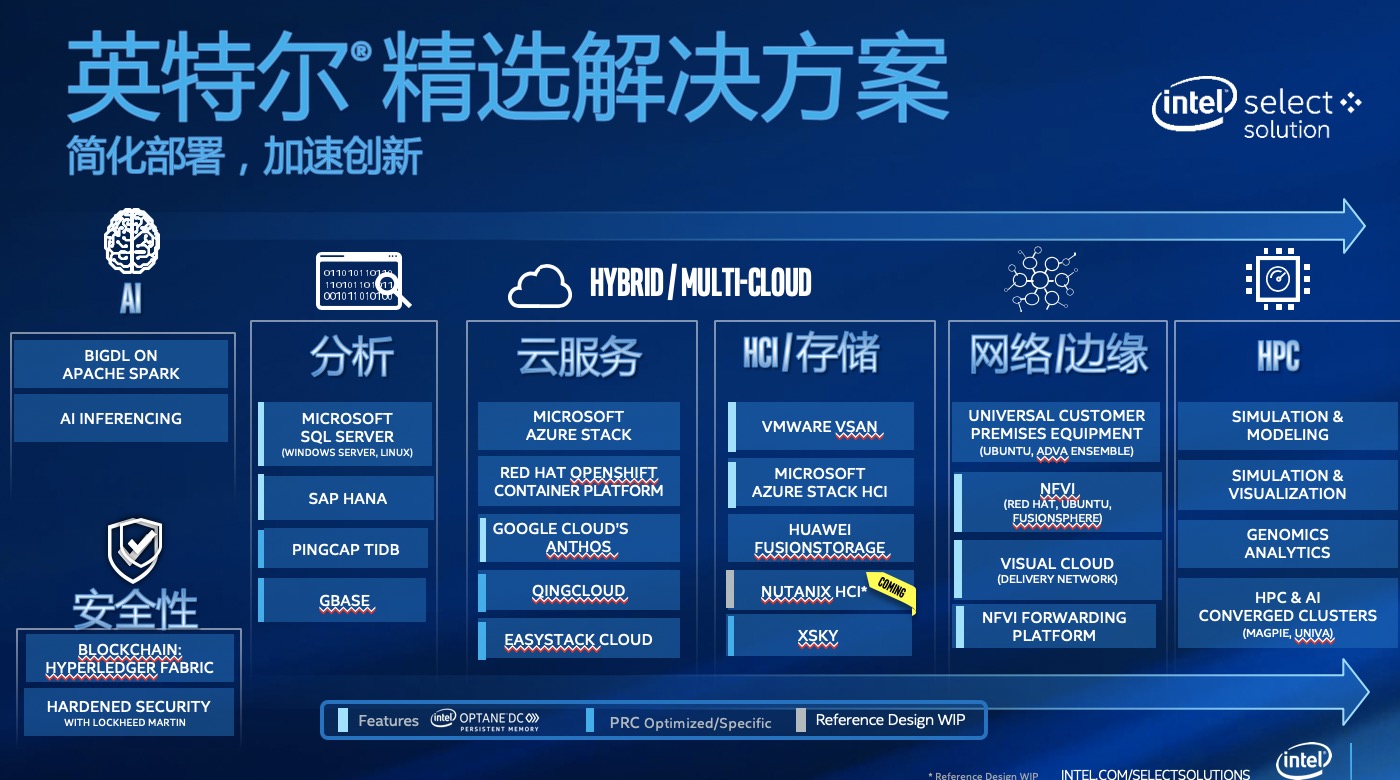Click the AI brain icon

tap(131, 243)
